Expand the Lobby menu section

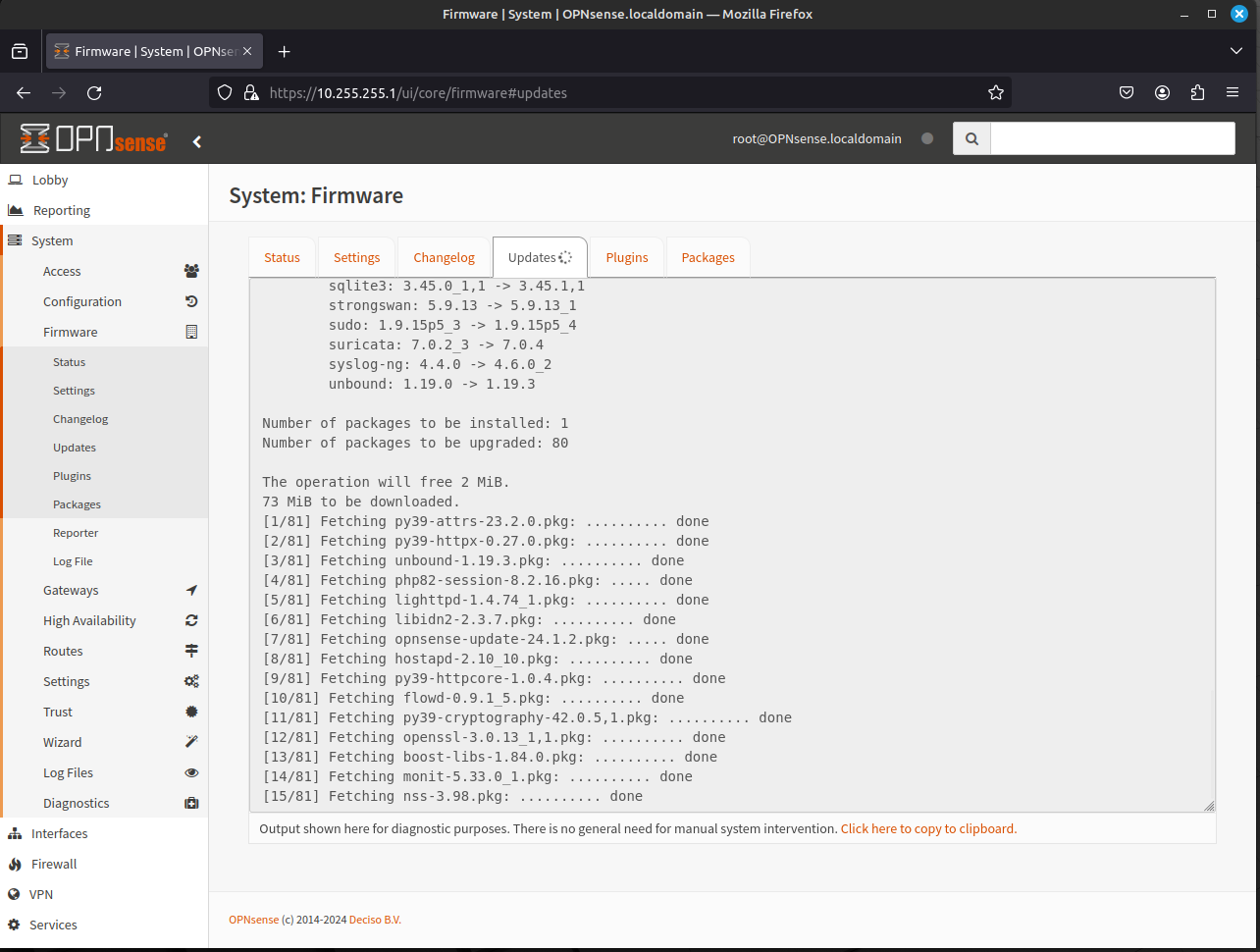point(104,180)
